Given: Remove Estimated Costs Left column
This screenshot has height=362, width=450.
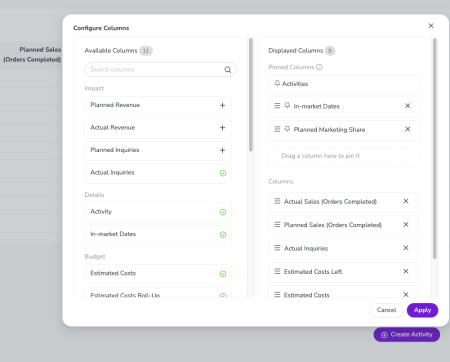Looking at the screenshot, I should 406,271.
